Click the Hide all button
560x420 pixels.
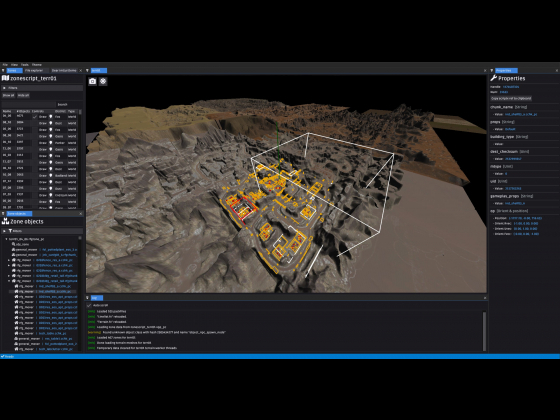click(24, 95)
